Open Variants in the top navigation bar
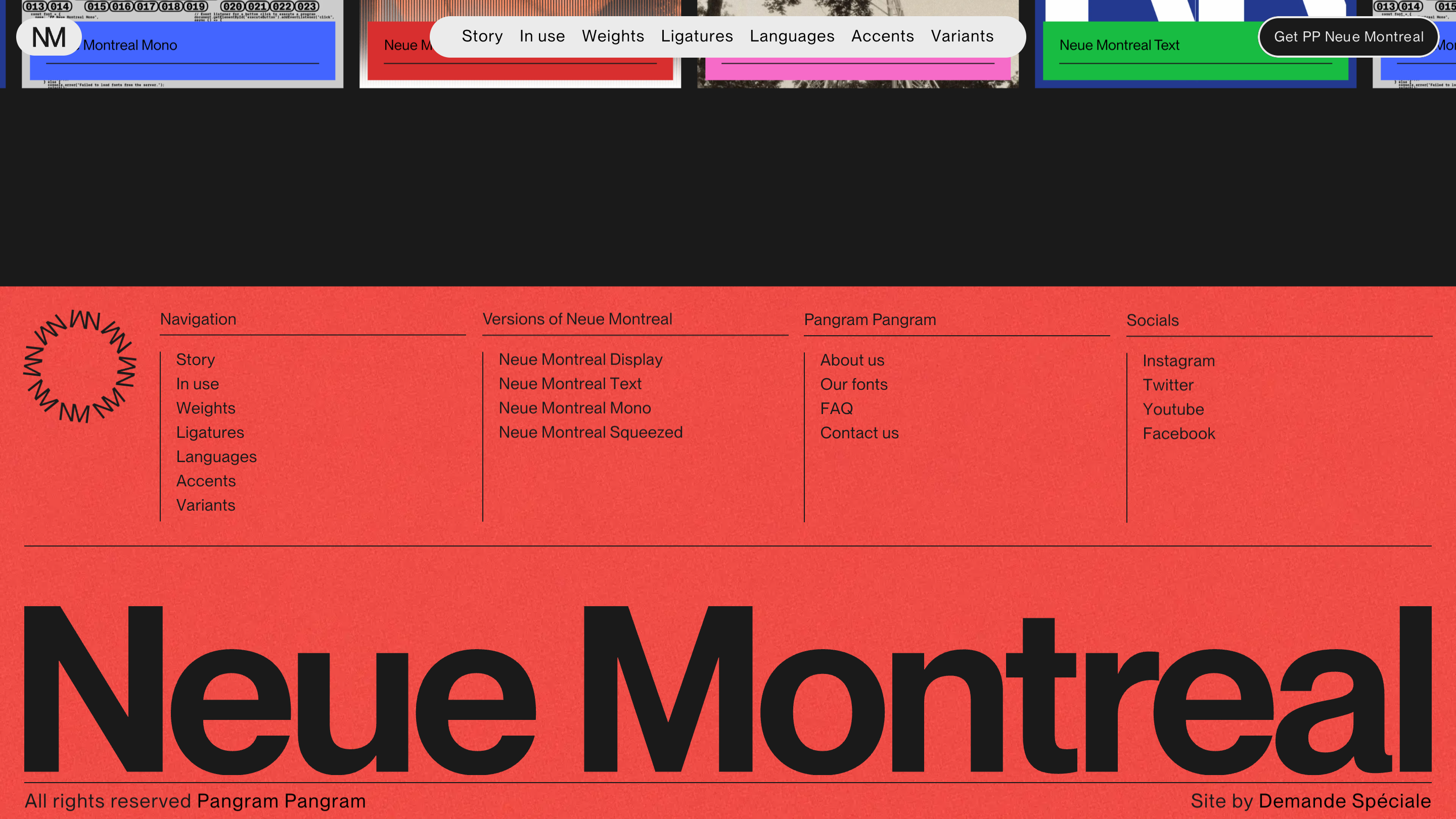Image resolution: width=1456 pixels, height=819 pixels. 962,36
